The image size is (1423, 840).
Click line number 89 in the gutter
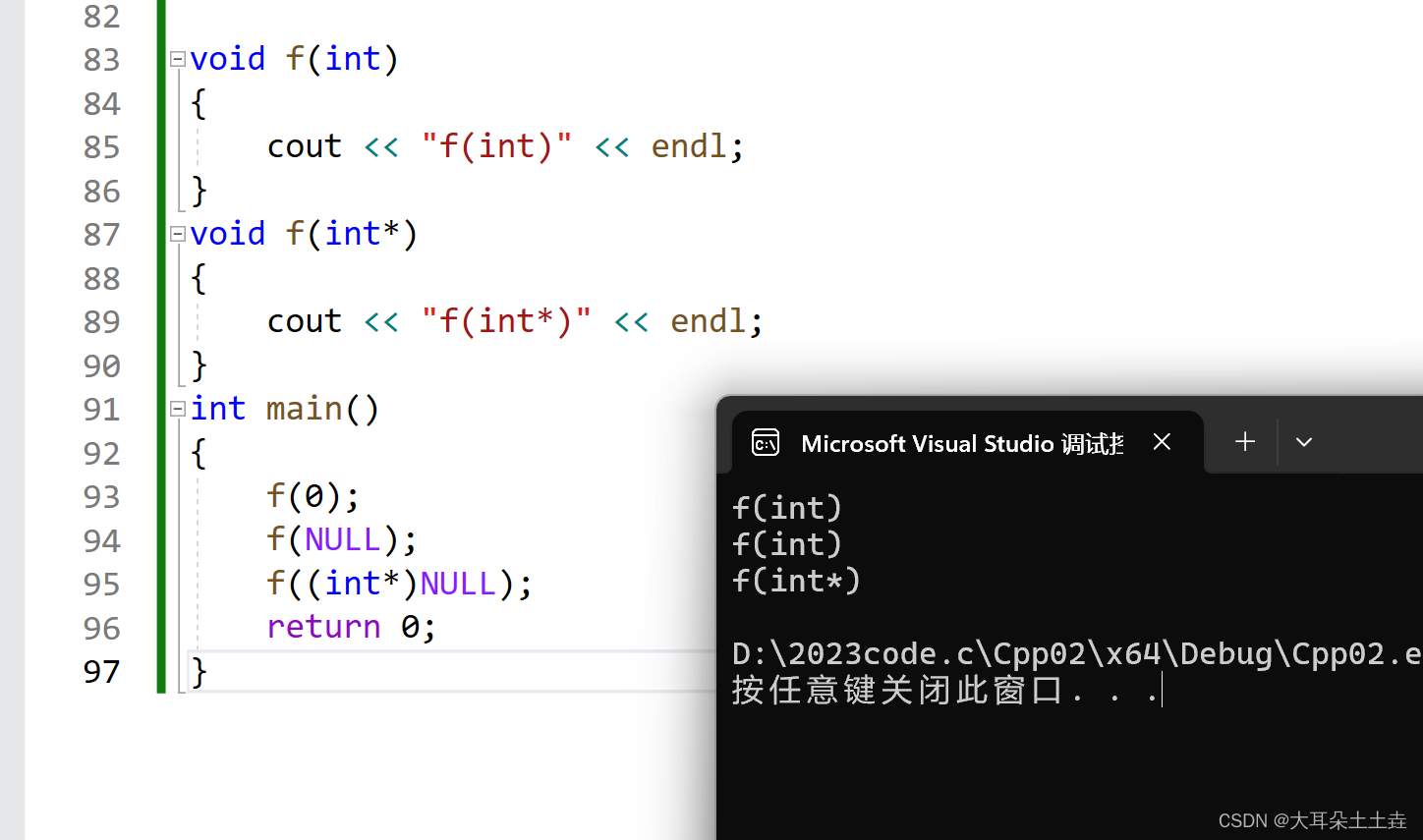(x=102, y=322)
